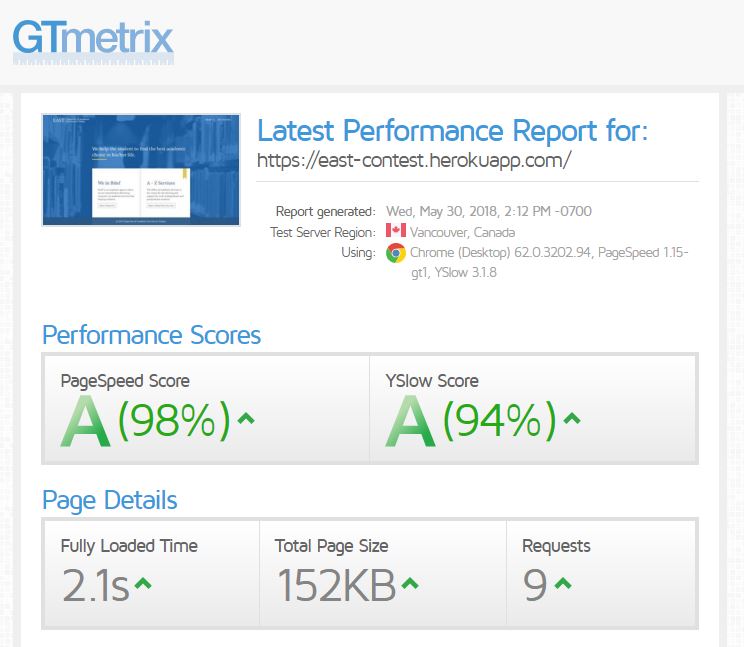Open the east-contest.herokuapp.com URL
This screenshot has width=744, height=647.
pos(414,160)
